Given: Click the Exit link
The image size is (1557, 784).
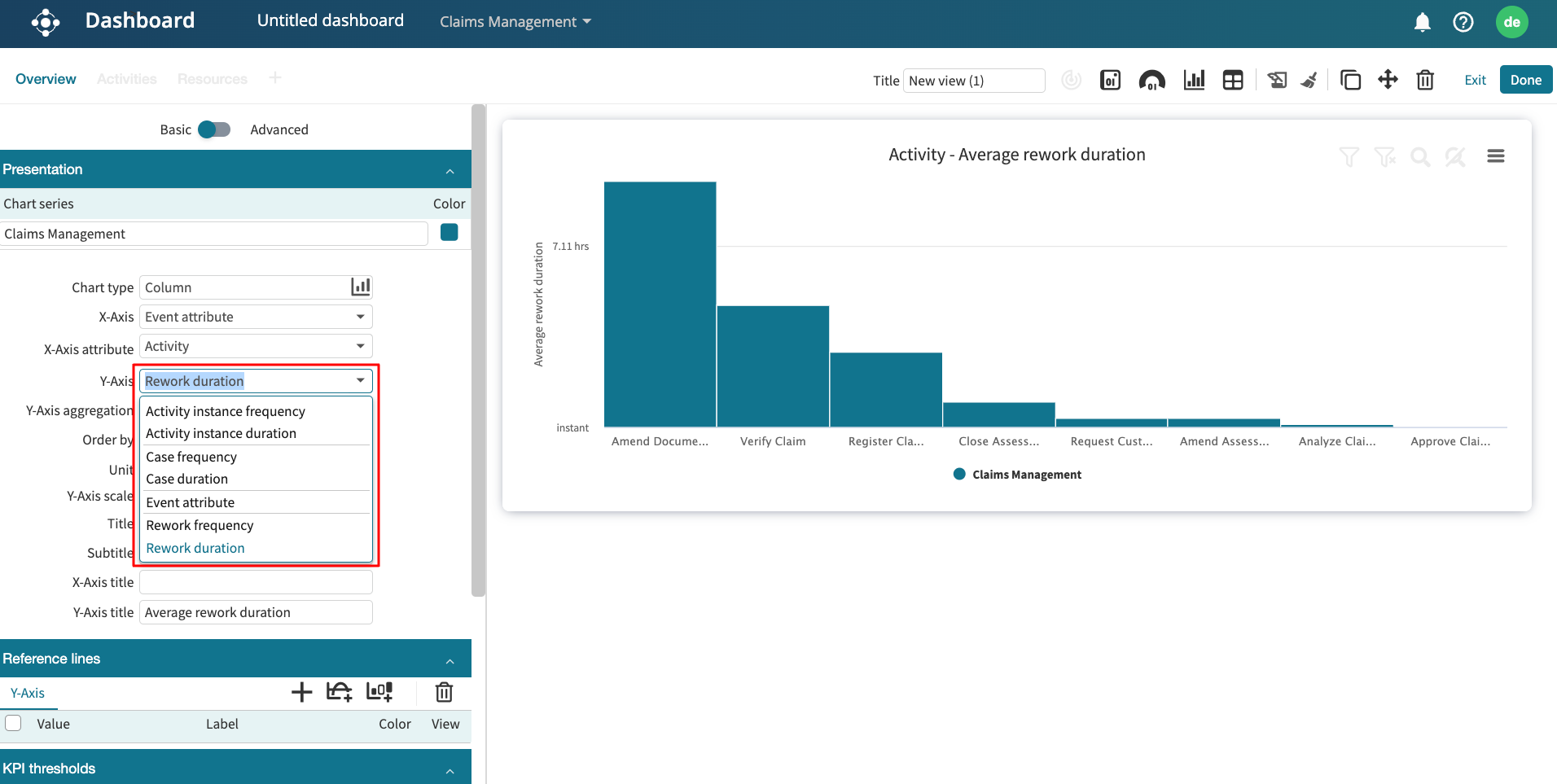Looking at the screenshot, I should pyautogui.click(x=1475, y=80).
